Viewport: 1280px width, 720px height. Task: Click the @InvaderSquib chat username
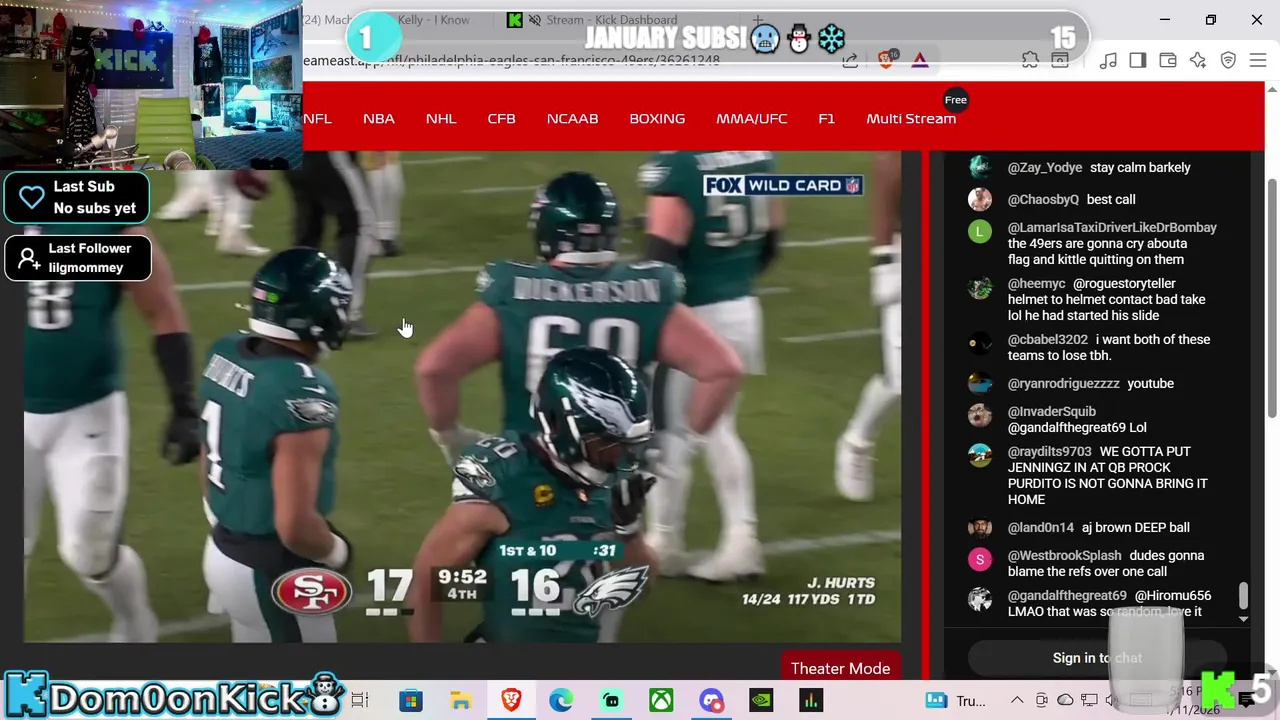(1052, 411)
